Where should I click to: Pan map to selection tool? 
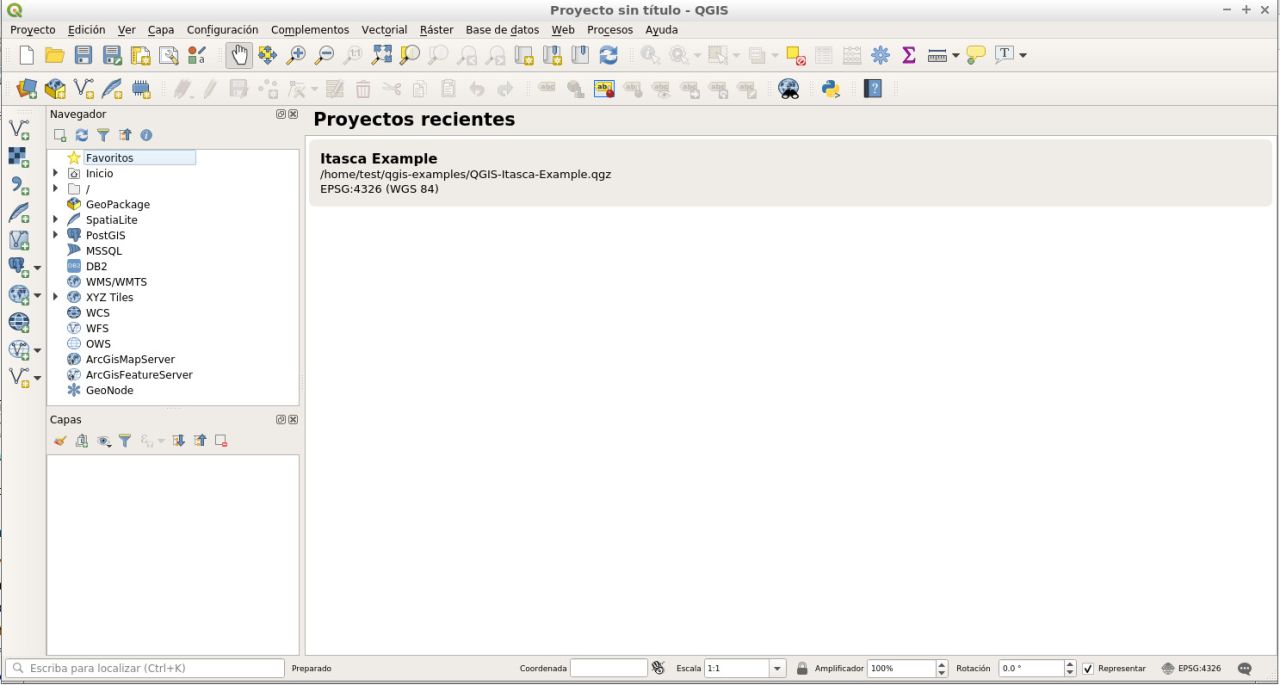(x=267, y=55)
